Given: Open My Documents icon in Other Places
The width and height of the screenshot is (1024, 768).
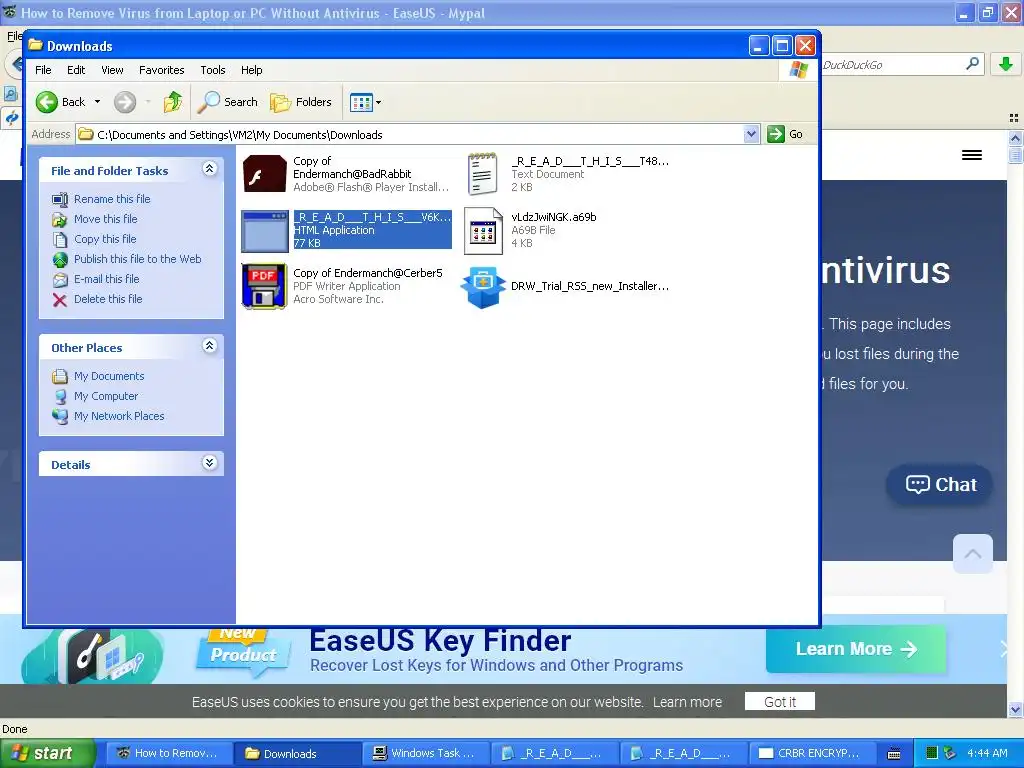Looking at the screenshot, I should coord(60,376).
